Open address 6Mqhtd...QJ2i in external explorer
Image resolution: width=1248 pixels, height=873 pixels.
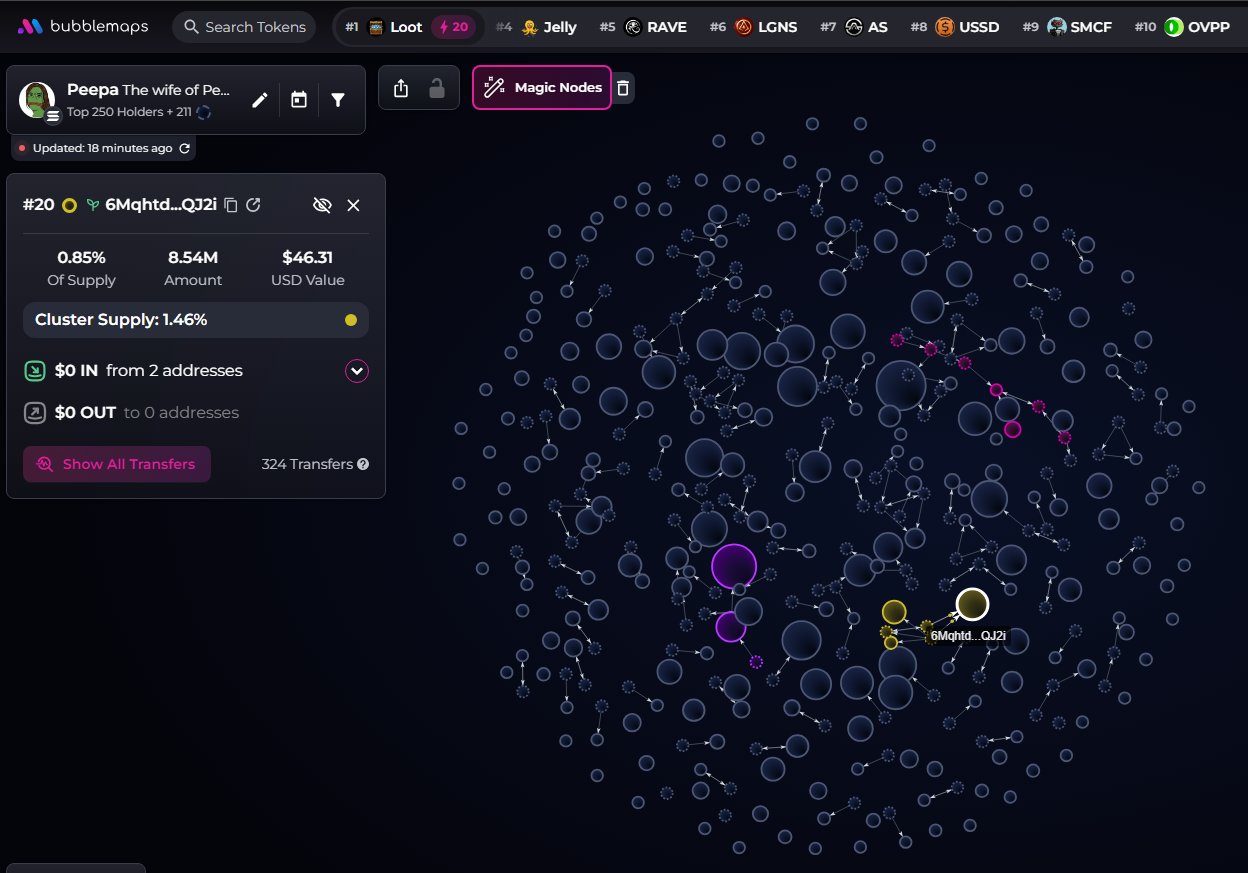[x=254, y=205]
